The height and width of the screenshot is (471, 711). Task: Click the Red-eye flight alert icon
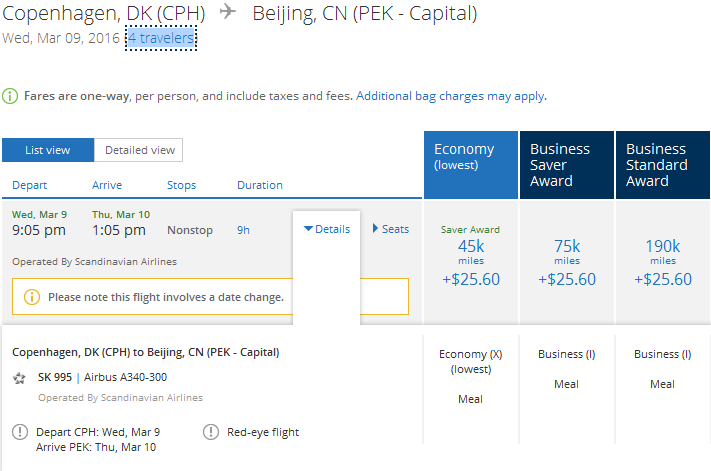(211, 432)
